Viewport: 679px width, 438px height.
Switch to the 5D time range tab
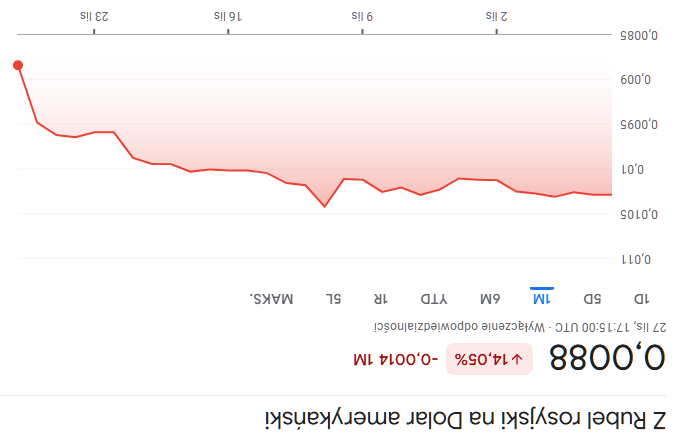tap(592, 298)
